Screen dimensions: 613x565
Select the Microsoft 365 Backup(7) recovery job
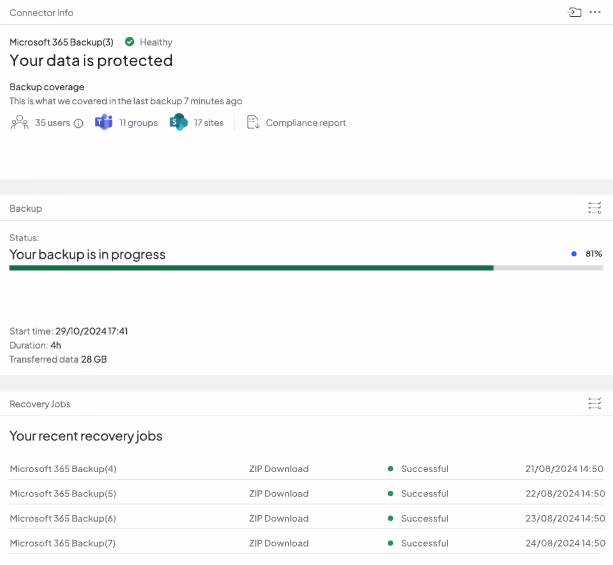pyautogui.click(x=63, y=543)
